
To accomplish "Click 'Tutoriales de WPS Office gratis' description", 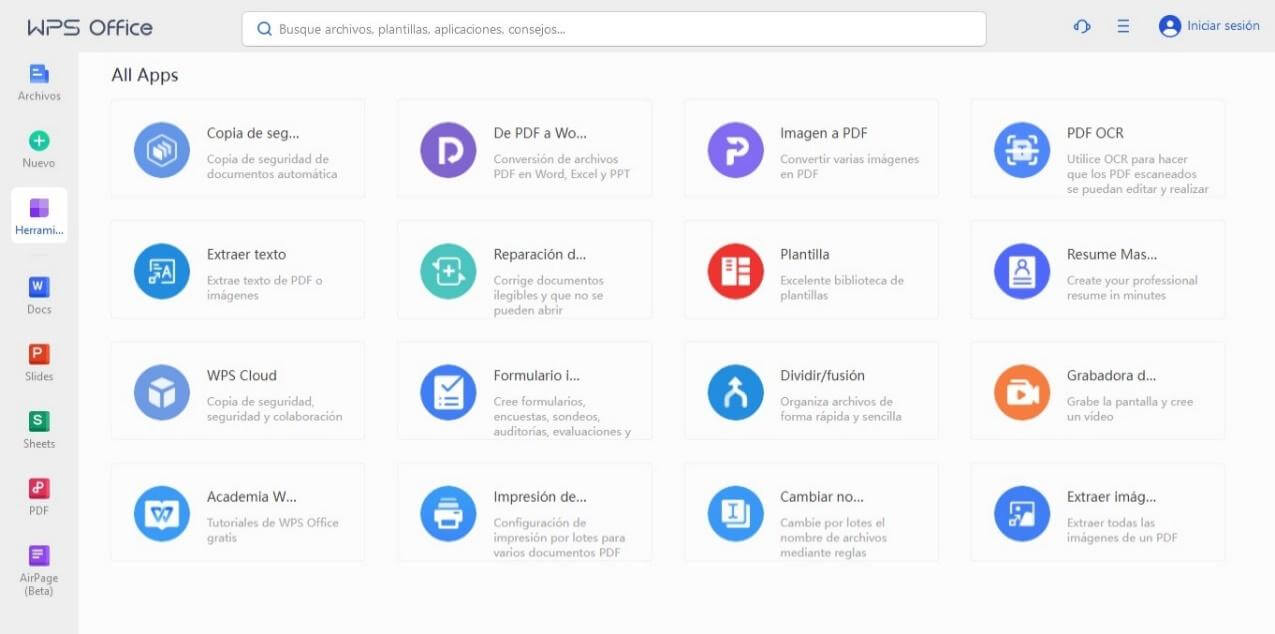I will tap(273, 530).
